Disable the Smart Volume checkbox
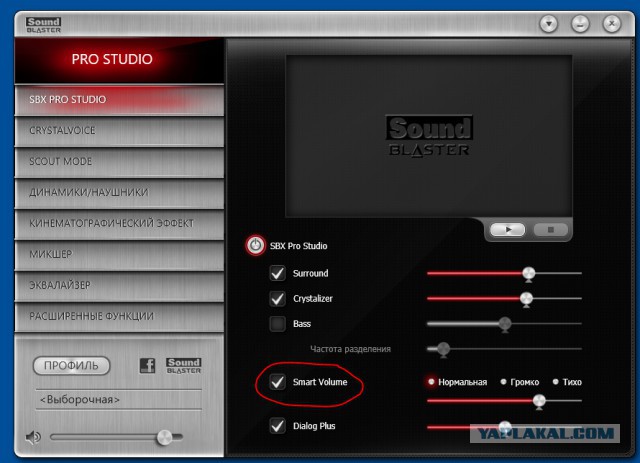640x463 pixels. [x=278, y=382]
